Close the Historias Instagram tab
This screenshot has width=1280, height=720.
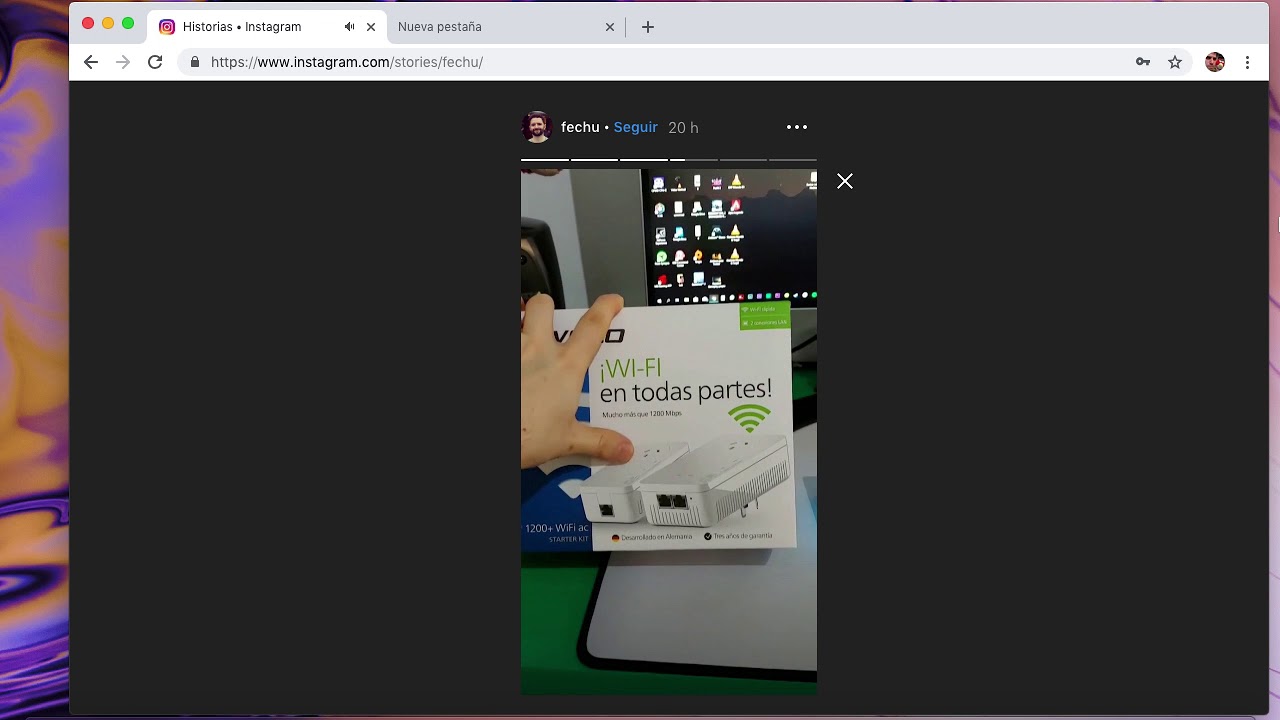point(371,27)
